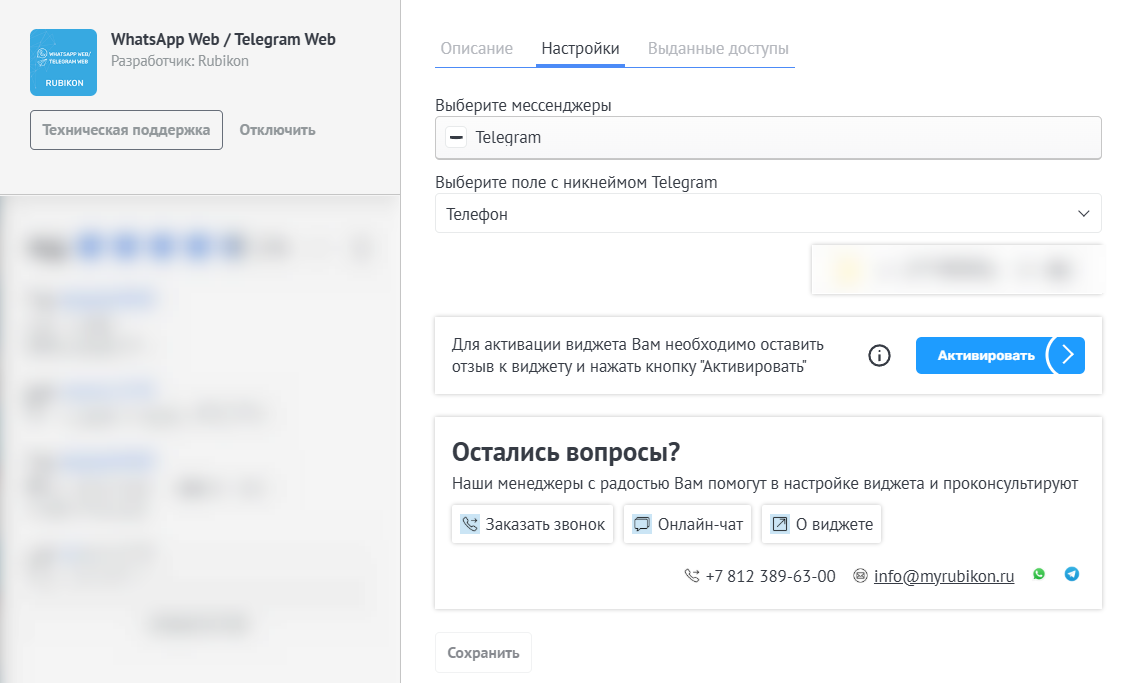Open the Выданные доступы tab
The height and width of the screenshot is (683, 1129).
pos(718,49)
